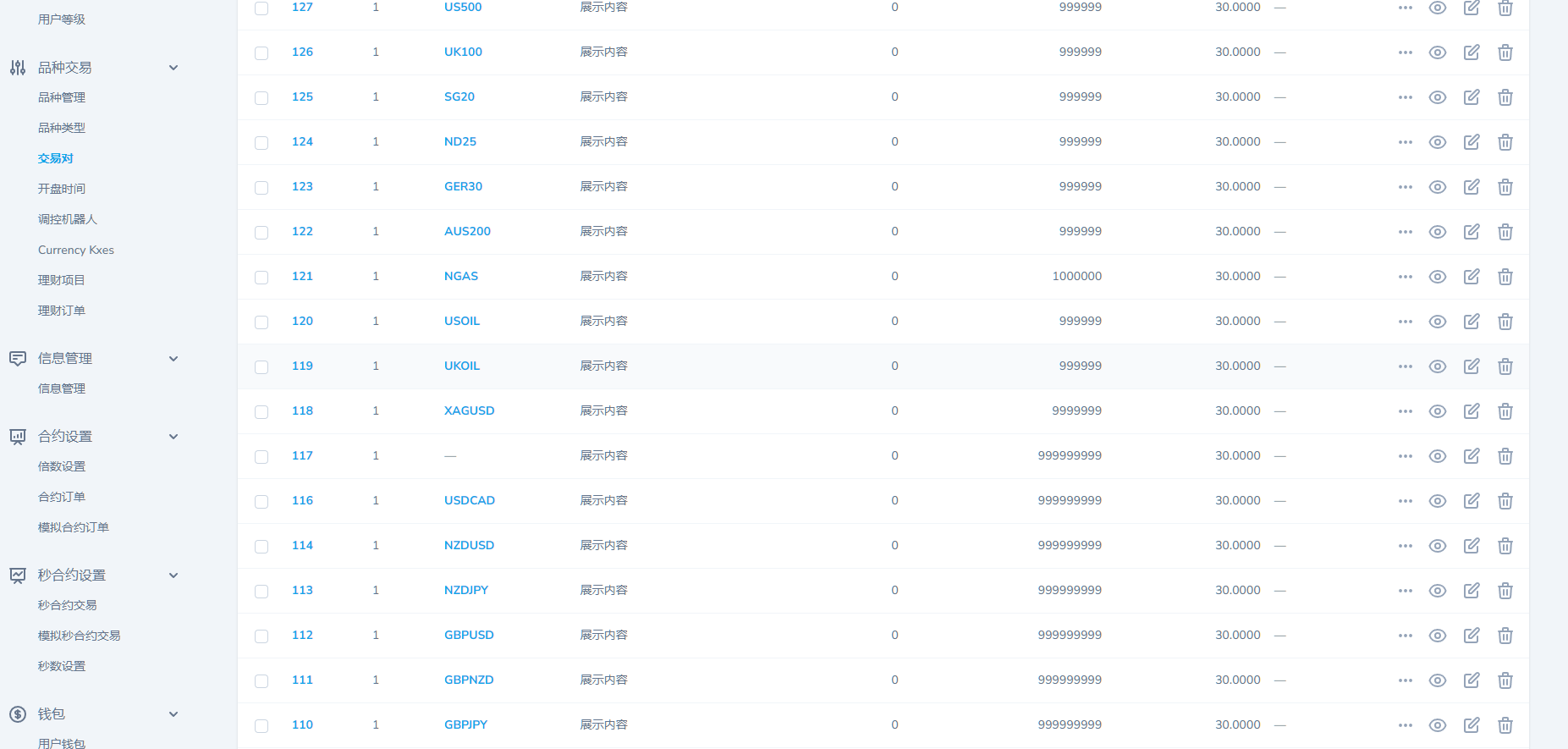
Task: Edit the GBPUSD row entry
Action: coord(1472,636)
